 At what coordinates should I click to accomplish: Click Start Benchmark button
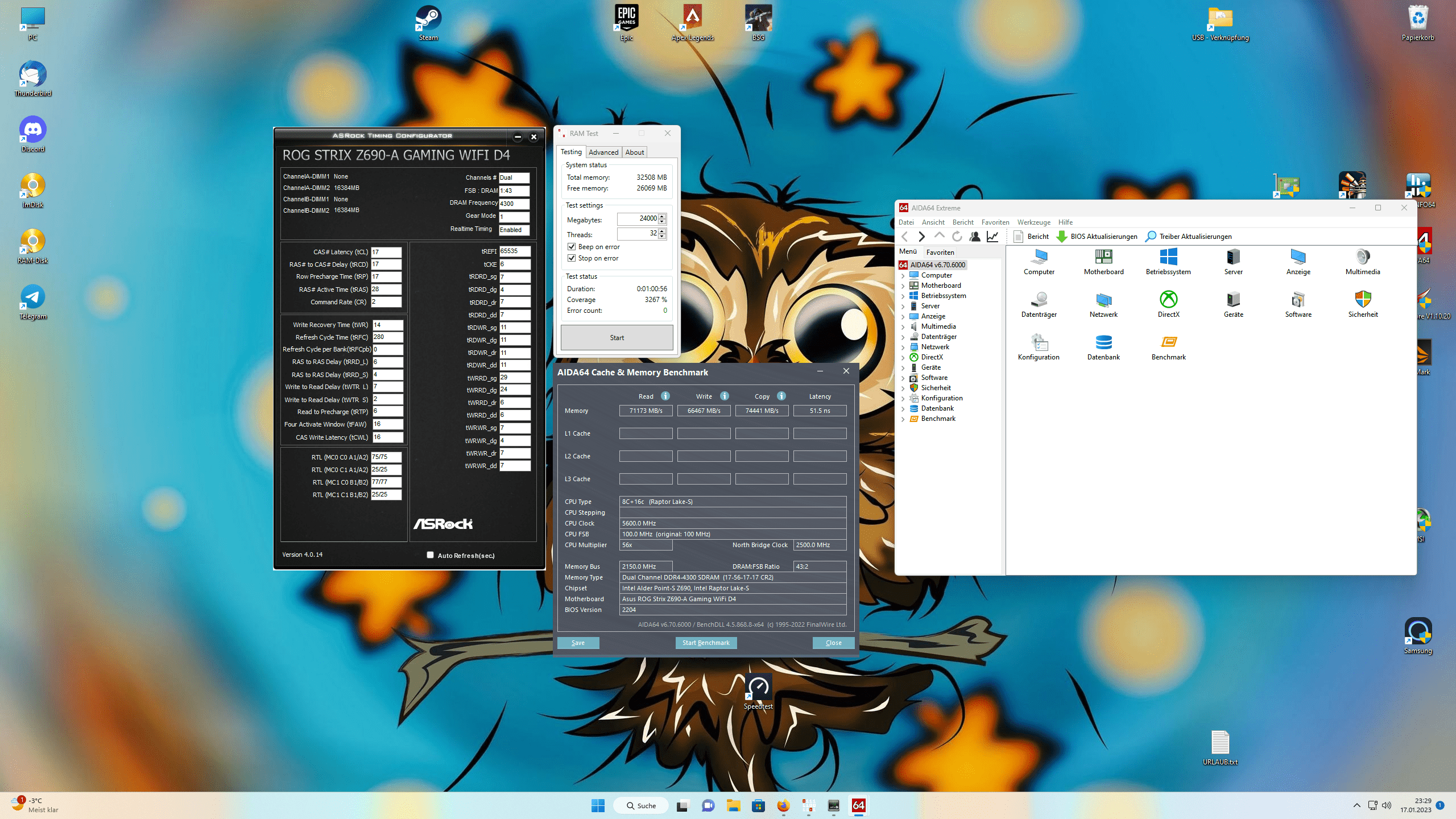pyautogui.click(x=706, y=643)
